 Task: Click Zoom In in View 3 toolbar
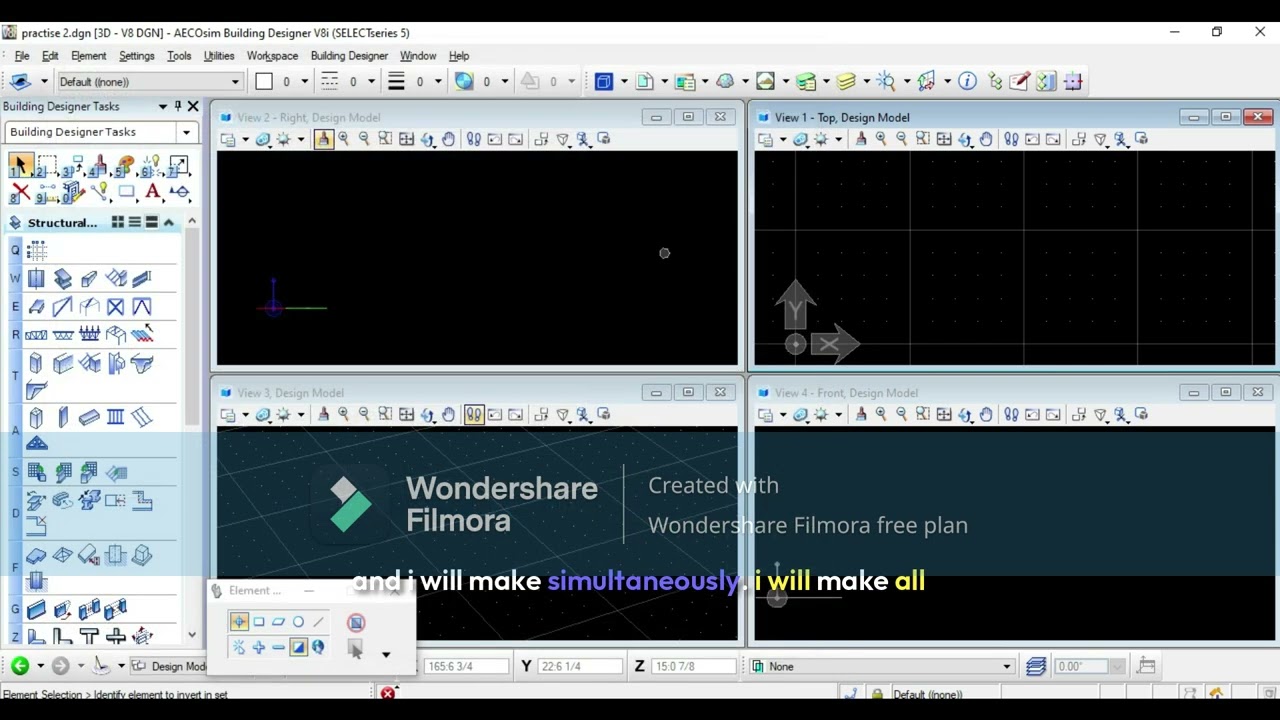tap(343, 415)
